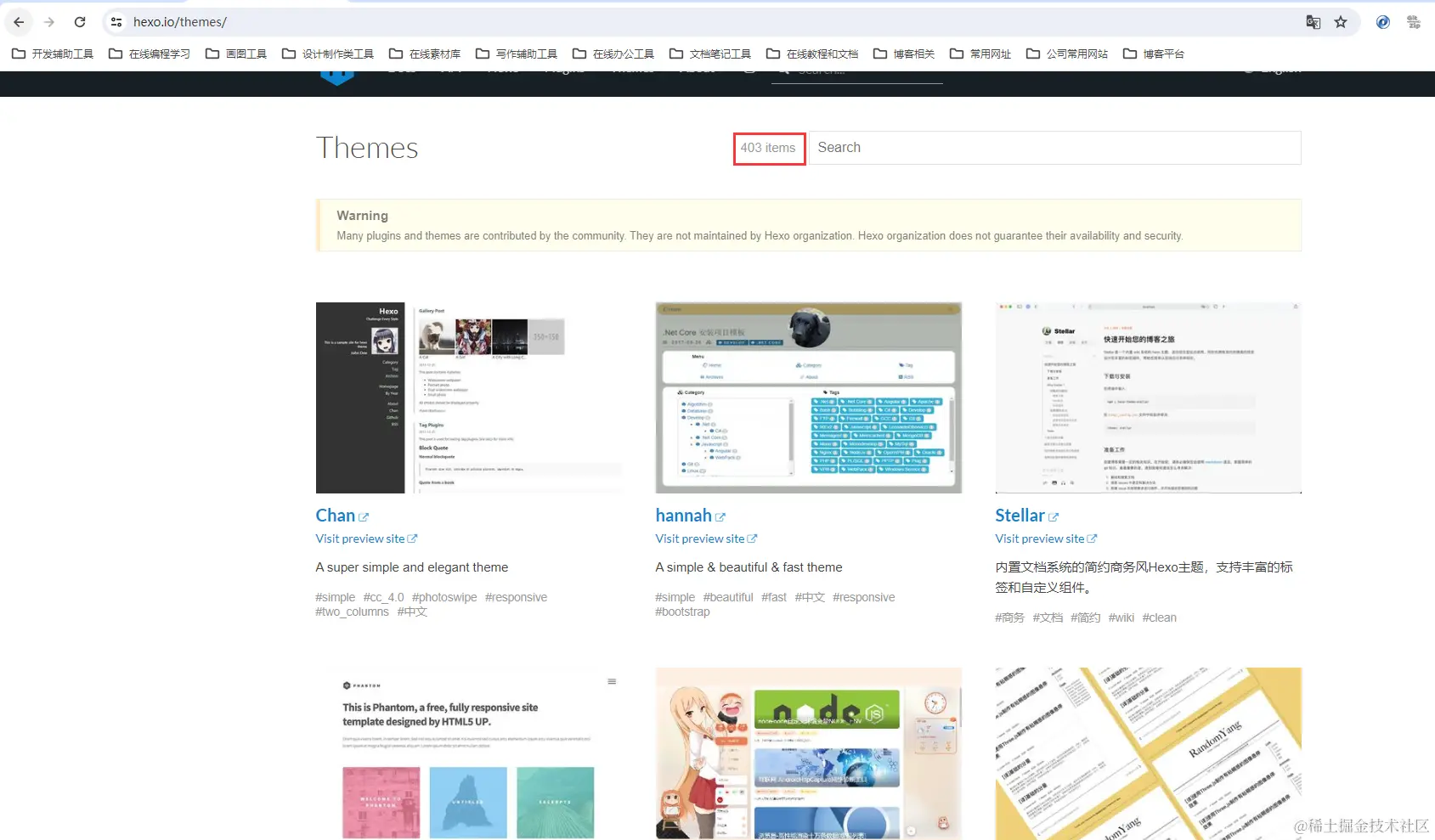Open the 开发辅助工具 bookmark folder
This screenshot has width=1435, height=840.
coord(53,54)
